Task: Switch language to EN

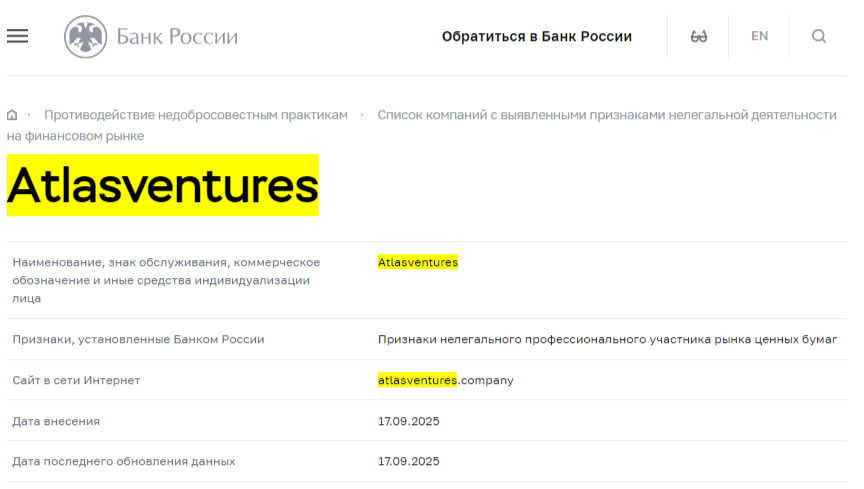Action: pyautogui.click(x=760, y=36)
